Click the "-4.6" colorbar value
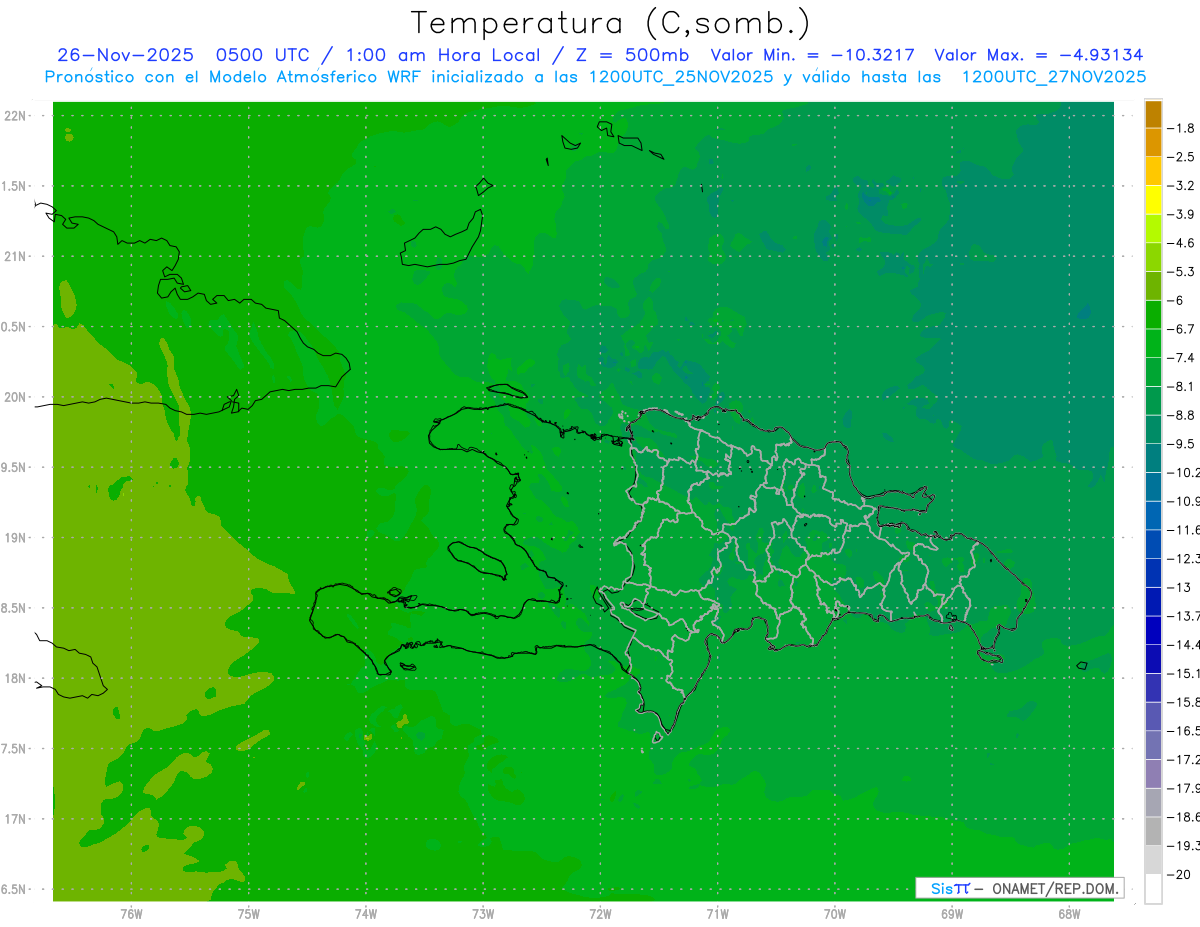 [x=1181, y=243]
